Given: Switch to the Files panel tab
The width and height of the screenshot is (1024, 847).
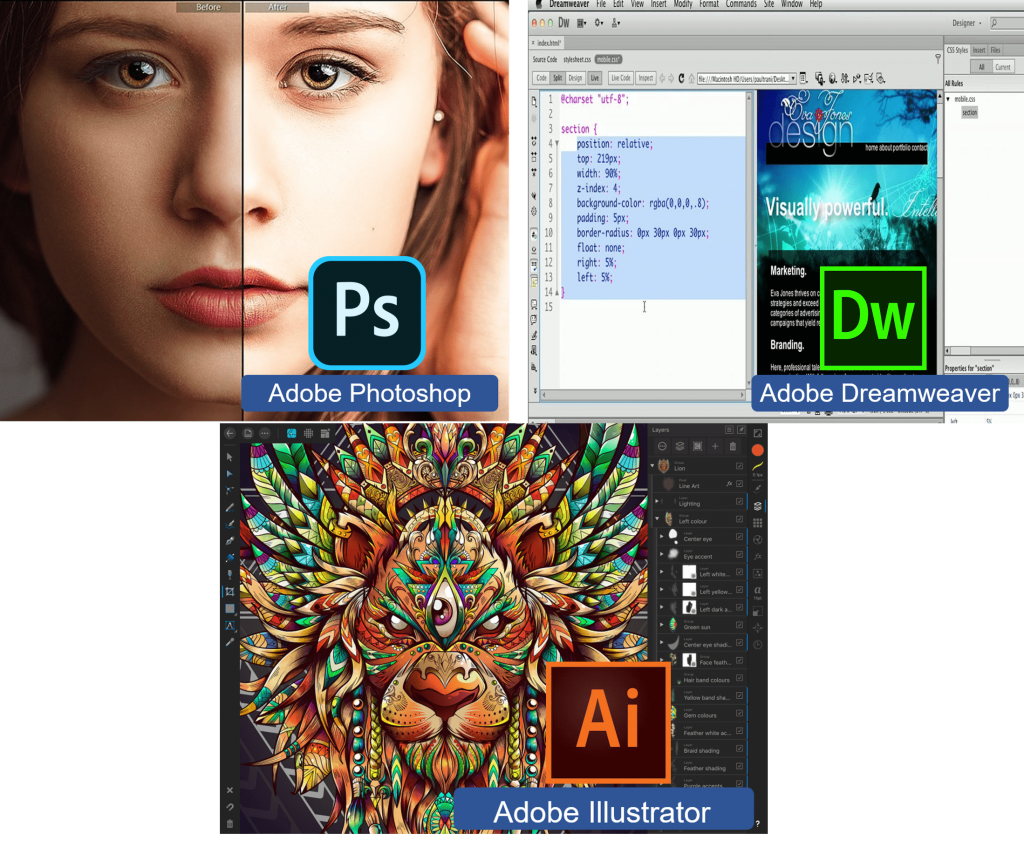Looking at the screenshot, I should pos(995,50).
